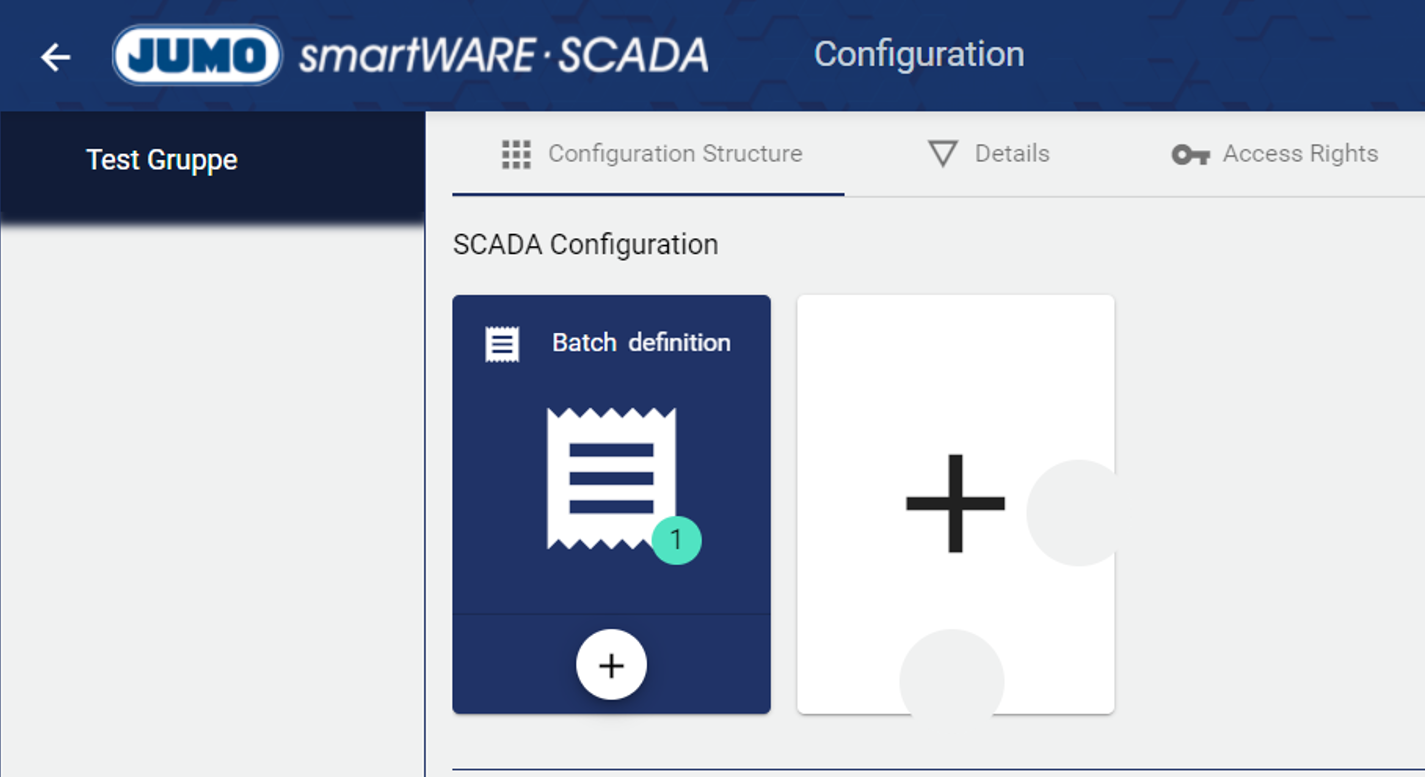Click the large plus on the white card
The image size is (1425, 777).
[955, 503]
